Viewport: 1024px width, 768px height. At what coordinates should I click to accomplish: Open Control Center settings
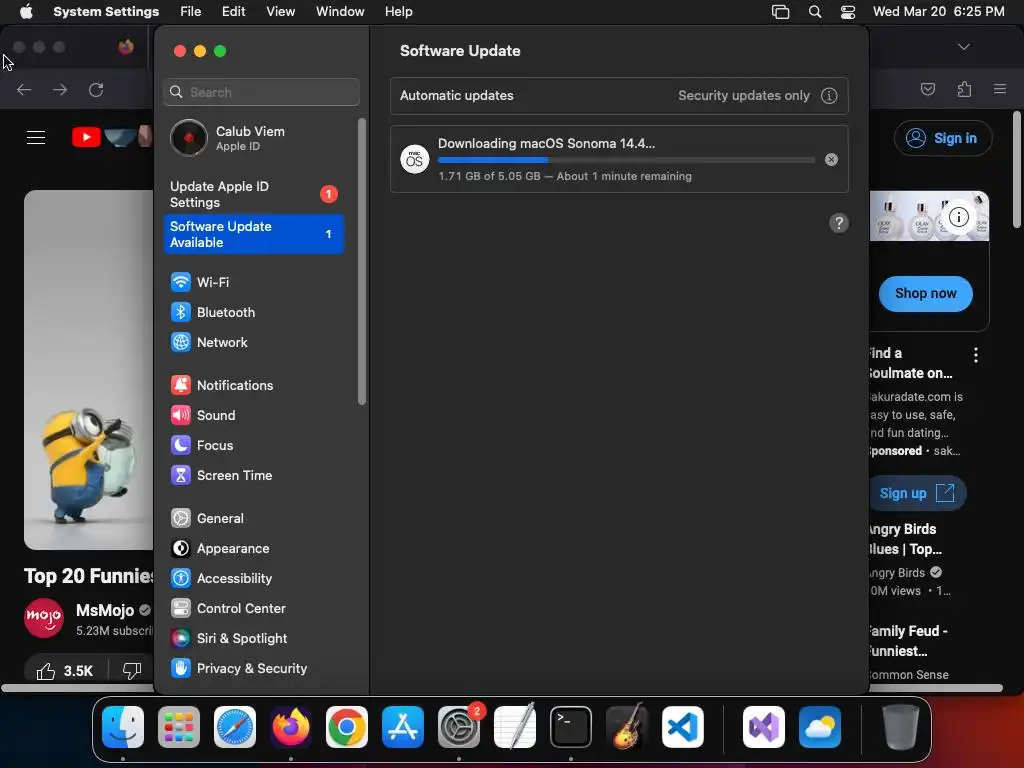point(253,609)
